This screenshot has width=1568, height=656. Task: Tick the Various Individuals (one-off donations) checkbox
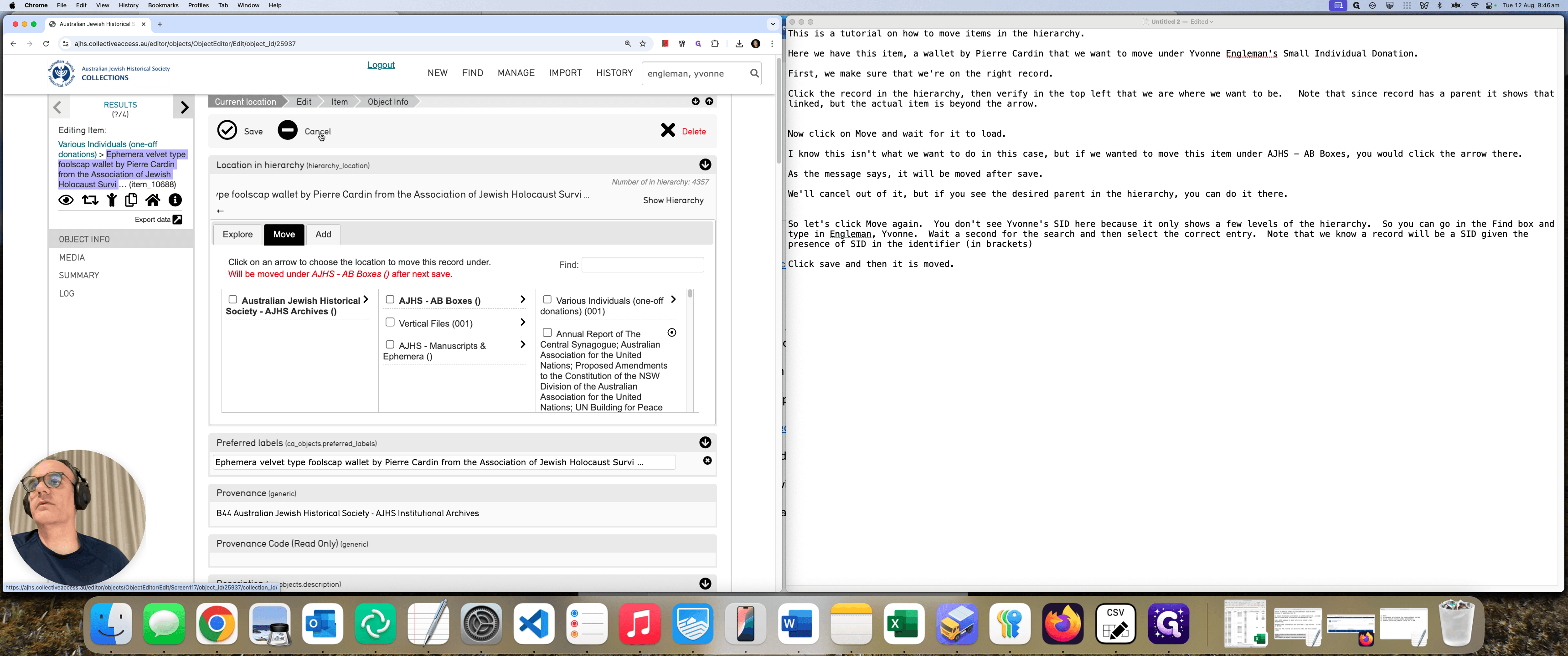tap(547, 299)
